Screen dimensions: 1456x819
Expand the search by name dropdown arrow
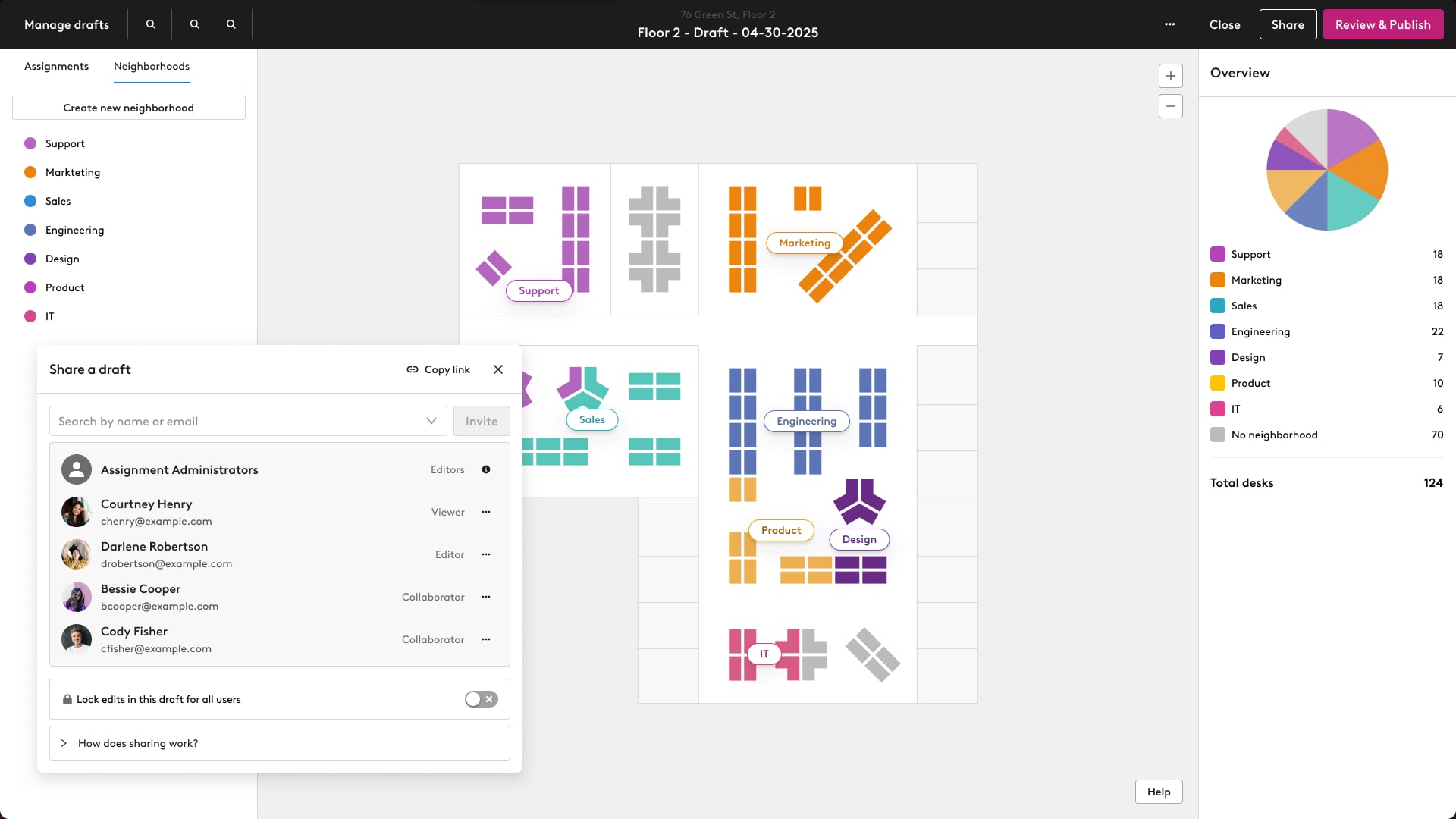click(431, 421)
